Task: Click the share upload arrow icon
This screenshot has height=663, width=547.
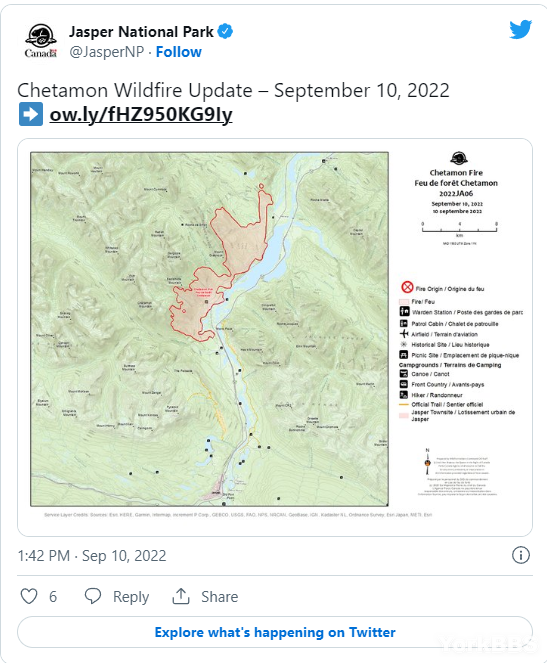Action: pos(181,596)
